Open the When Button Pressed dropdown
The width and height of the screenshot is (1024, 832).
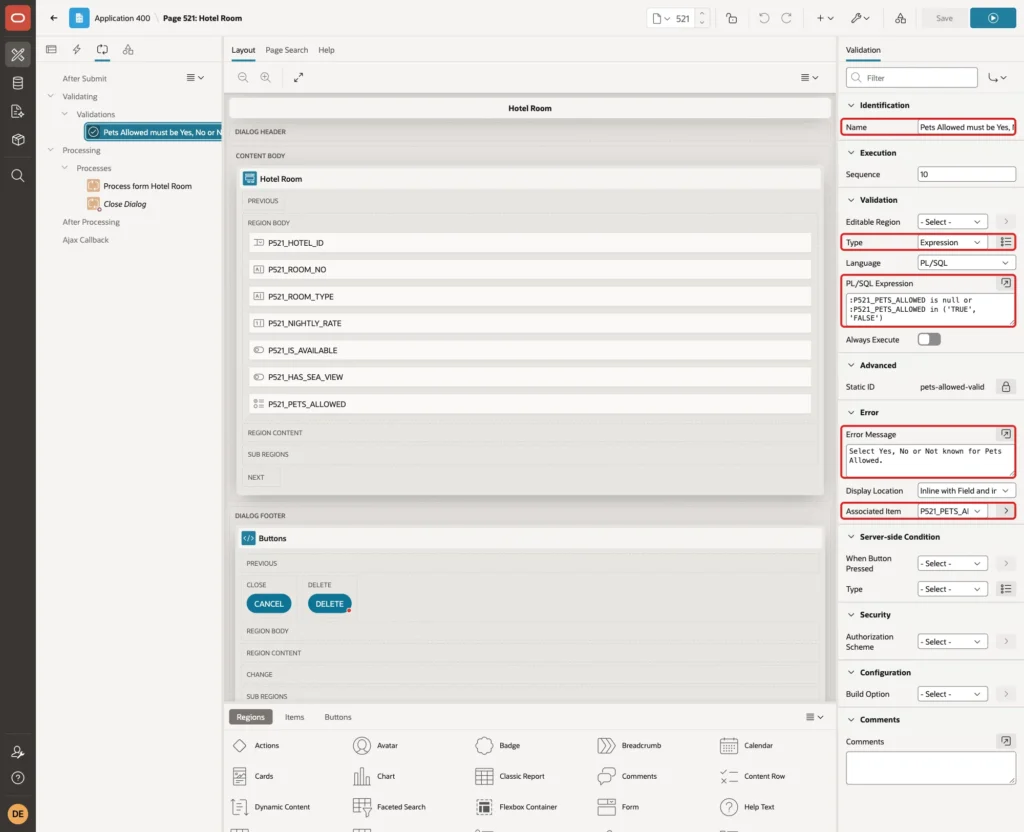pyautogui.click(x=952, y=563)
